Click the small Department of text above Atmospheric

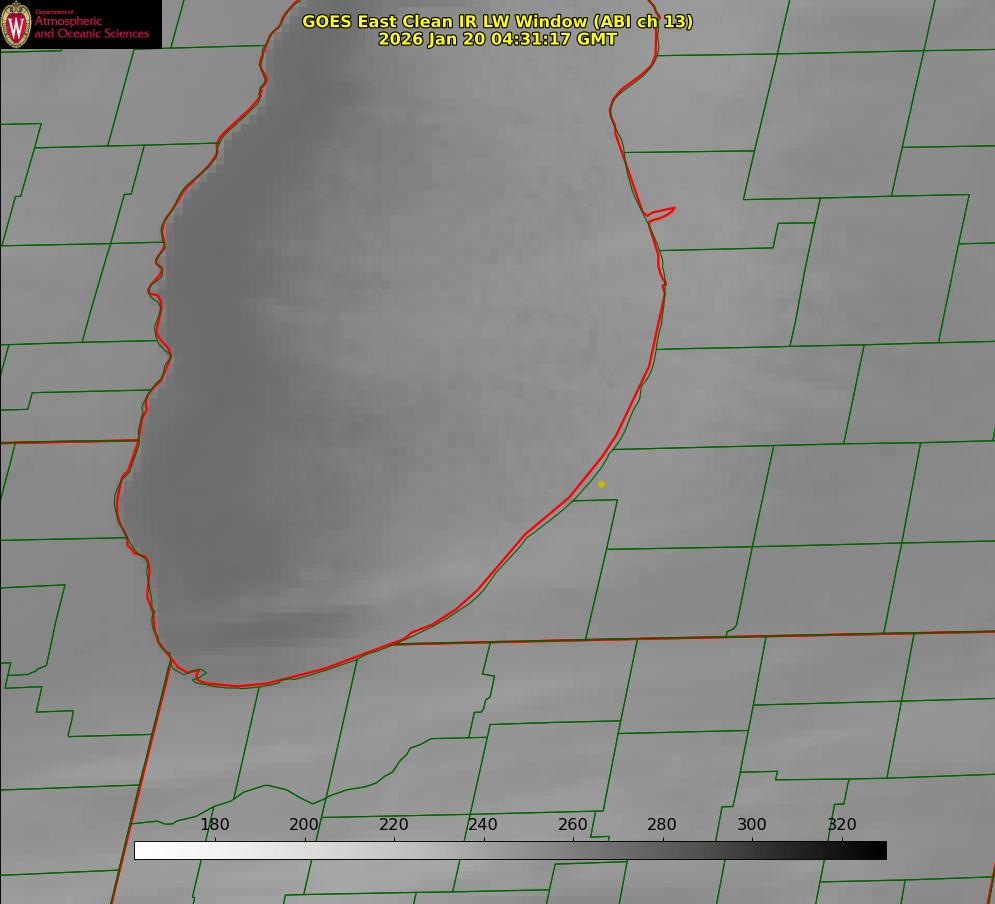coord(54,12)
